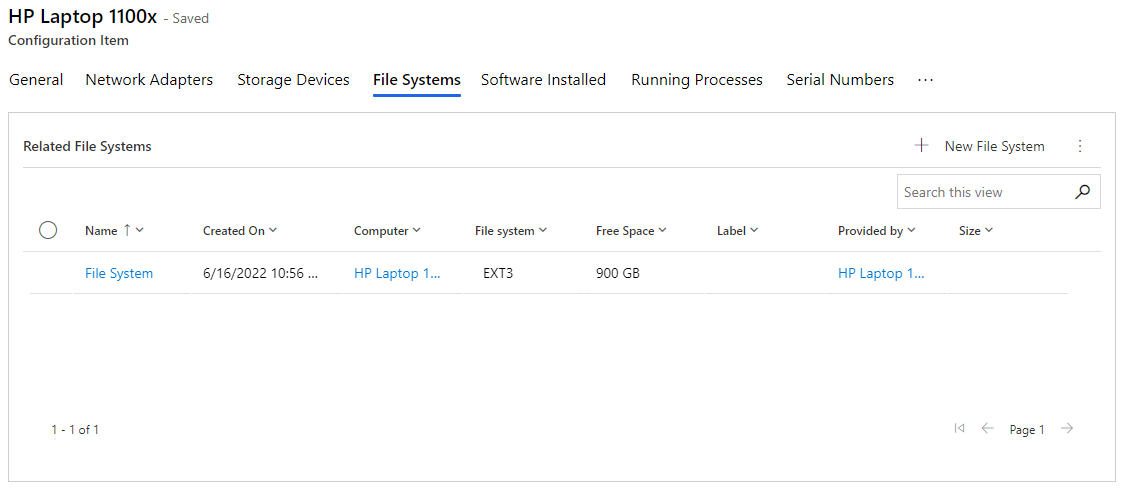This screenshot has width=1126, height=495.
Task: Open the File System record link
Action: pos(119,273)
